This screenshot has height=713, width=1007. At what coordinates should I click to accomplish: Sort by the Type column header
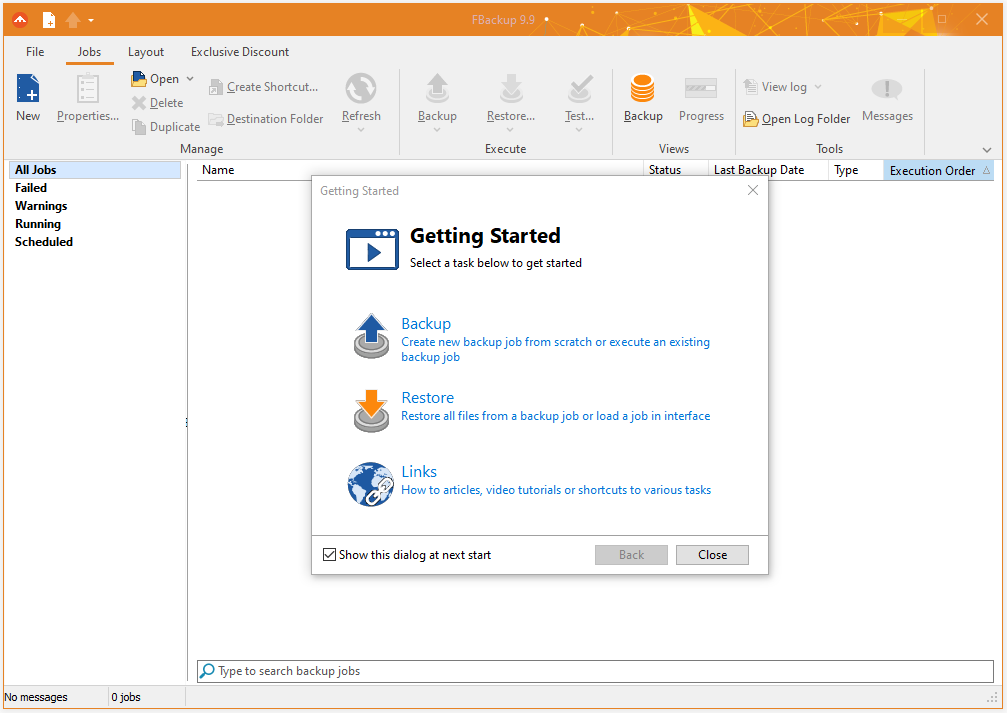click(856, 170)
